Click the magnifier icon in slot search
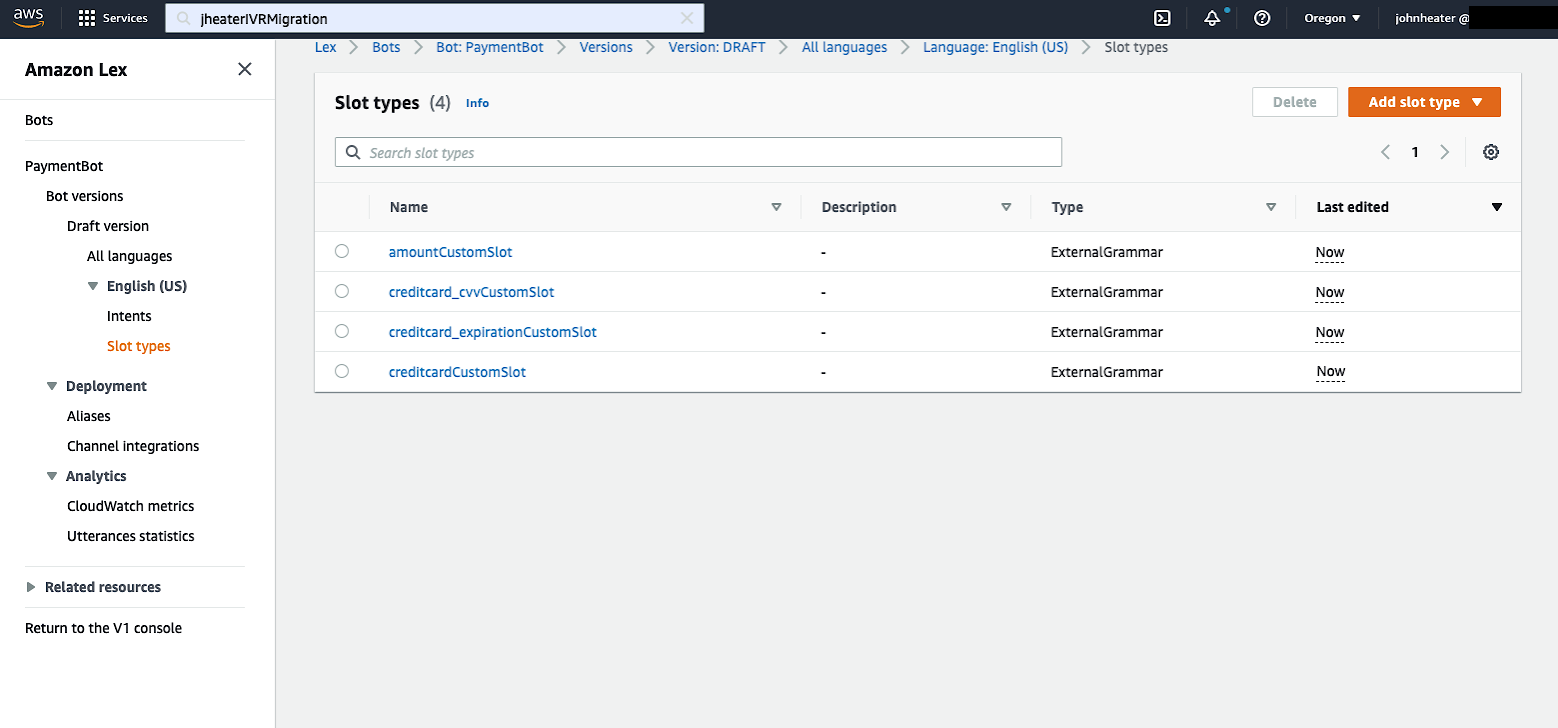This screenshot has width=1558, height=728. 352,152
